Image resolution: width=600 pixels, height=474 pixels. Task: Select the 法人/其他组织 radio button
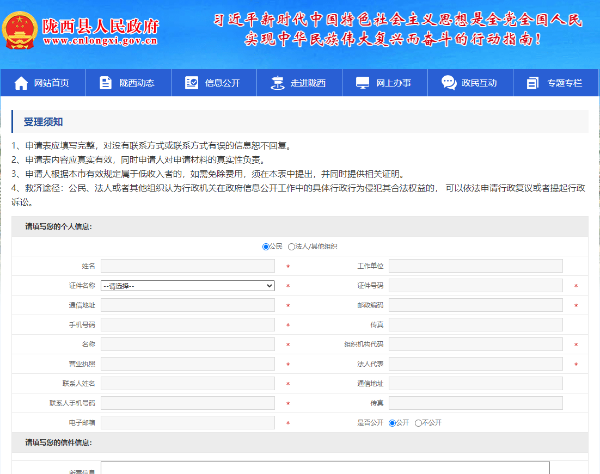pos(292,246)
